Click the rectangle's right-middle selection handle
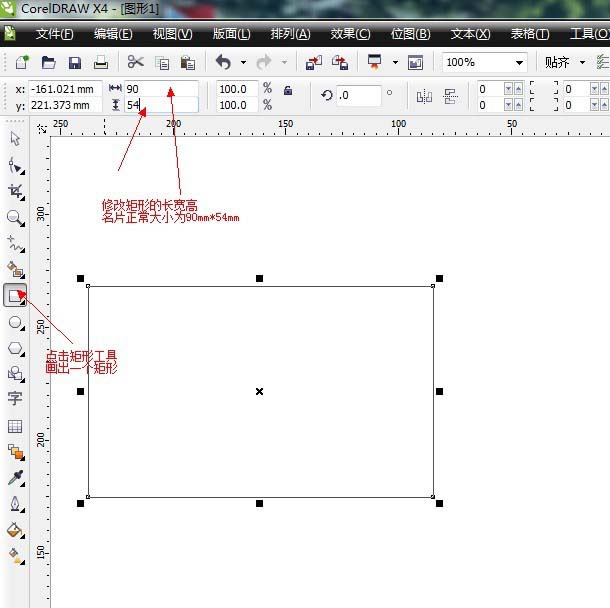Image resolution: width=610 pixels, height=608 pixels. point(439,391)
